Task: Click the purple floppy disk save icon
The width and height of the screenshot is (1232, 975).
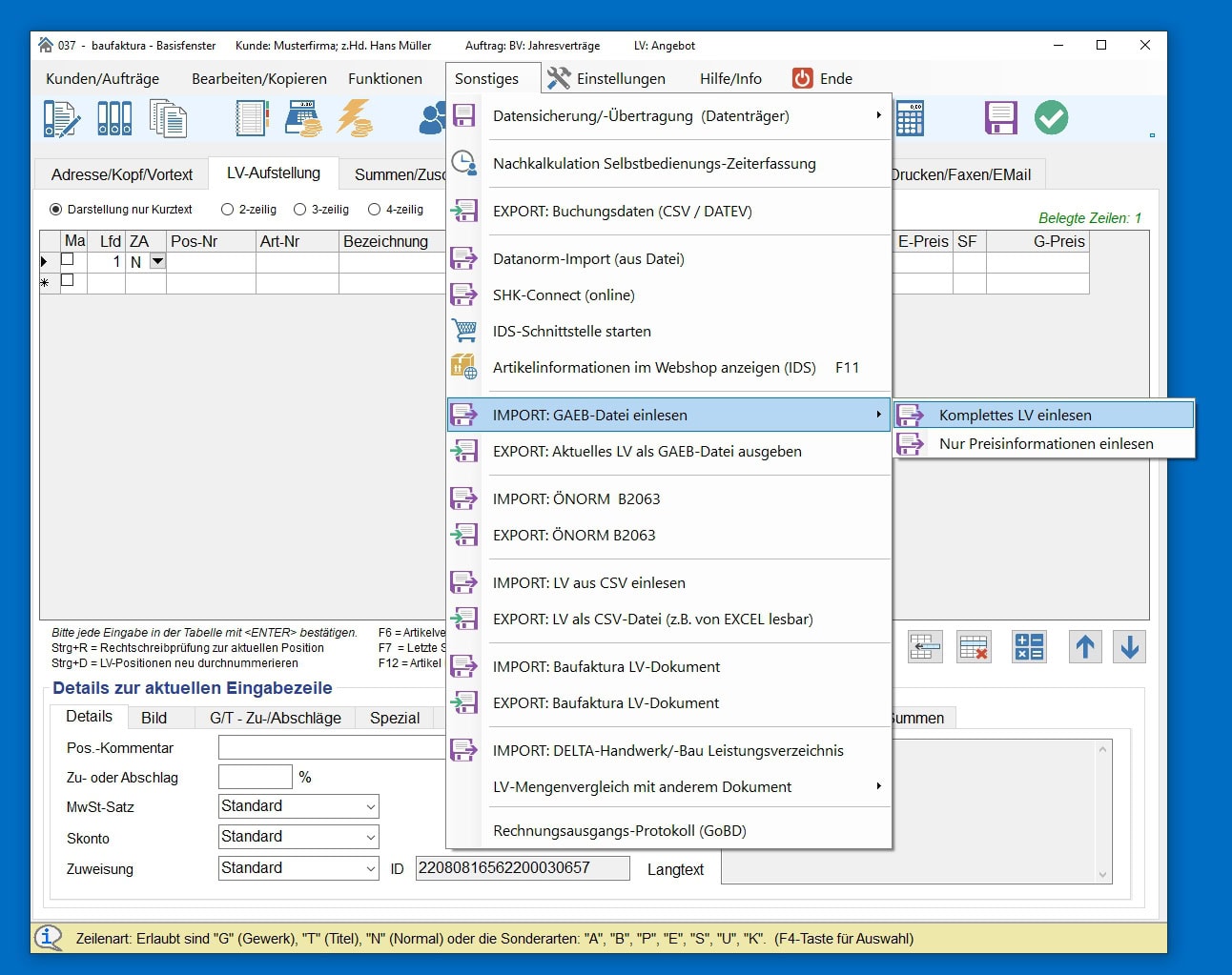Action: (x=1000, y=118)
